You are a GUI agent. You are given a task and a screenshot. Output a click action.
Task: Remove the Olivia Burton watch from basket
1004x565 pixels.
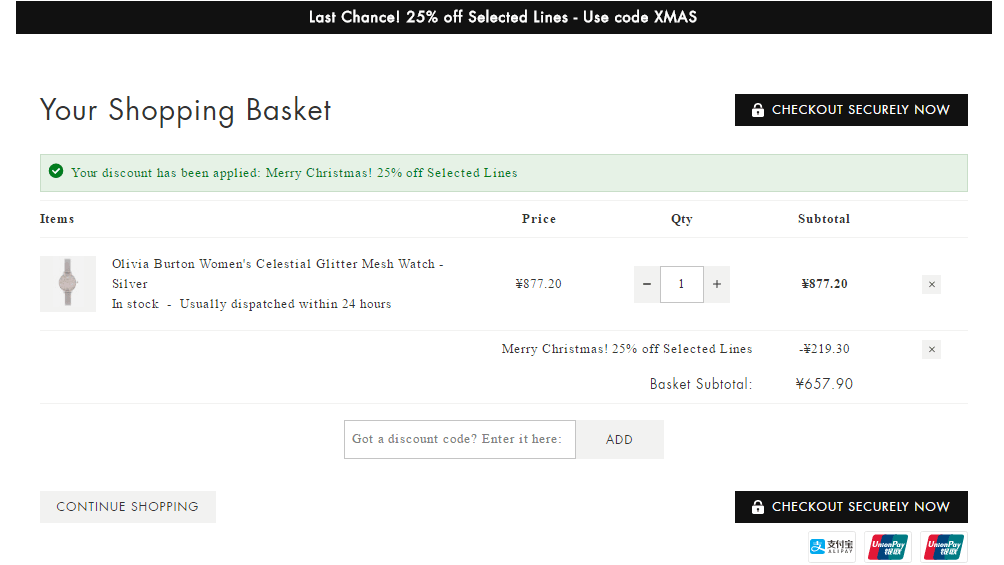pos(932,284)
